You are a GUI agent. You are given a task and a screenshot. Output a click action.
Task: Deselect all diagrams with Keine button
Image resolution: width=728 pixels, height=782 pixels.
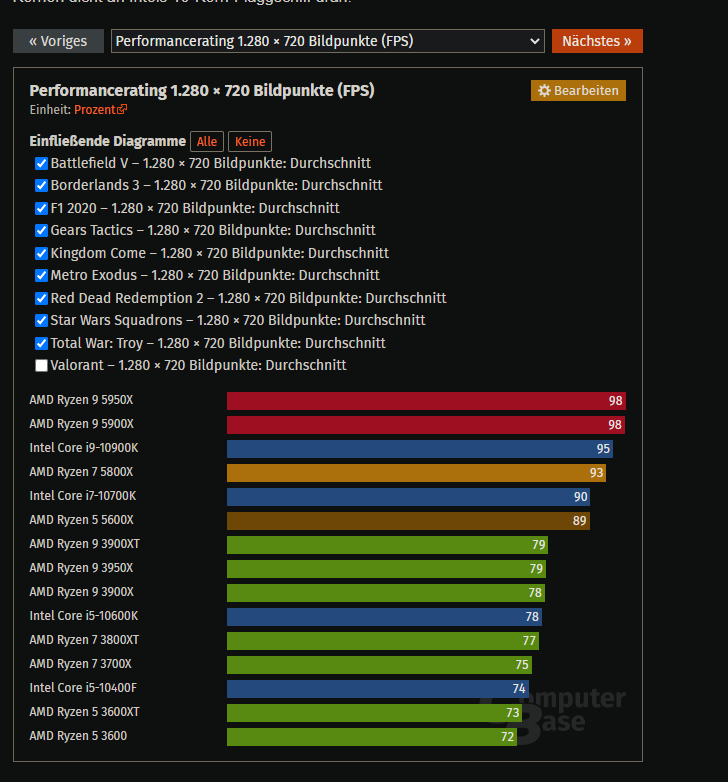point(250,142)
